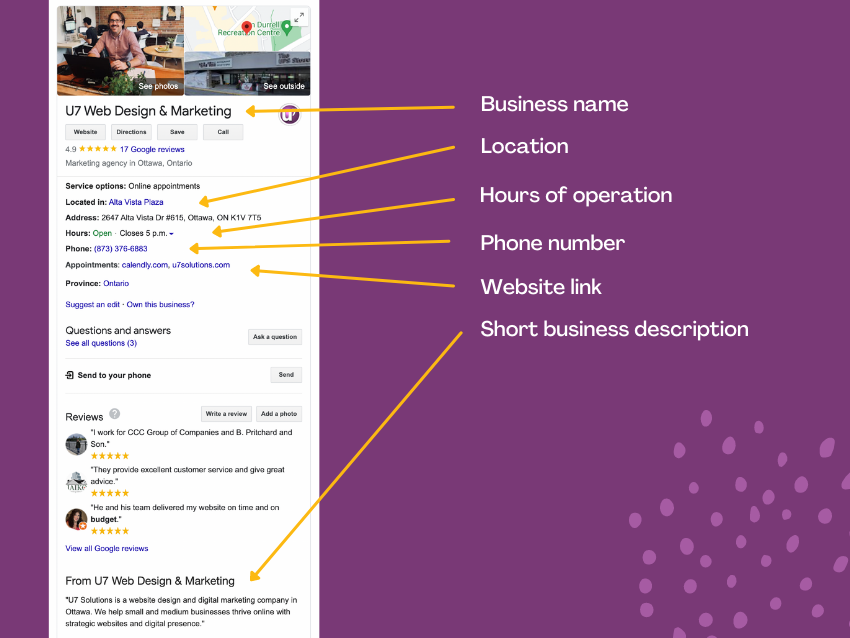The height and width of the screenshot is (638, 850).
Task: Click the Open hours status text
Action: coord(102,233)
